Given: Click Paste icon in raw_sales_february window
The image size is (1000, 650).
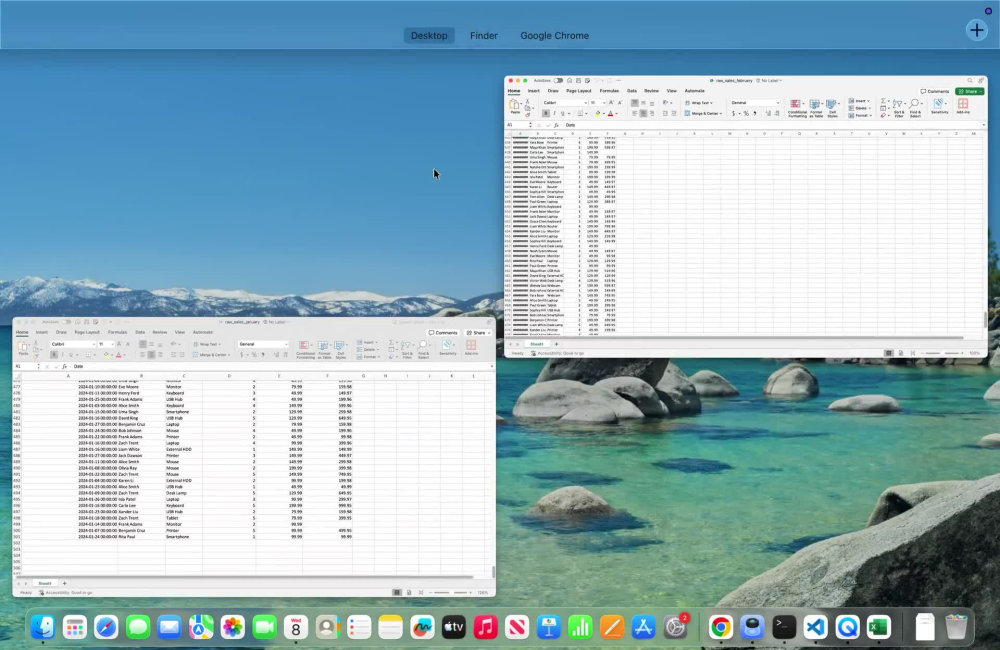Looking at the screenshot, I should click(x=515, y=107).
